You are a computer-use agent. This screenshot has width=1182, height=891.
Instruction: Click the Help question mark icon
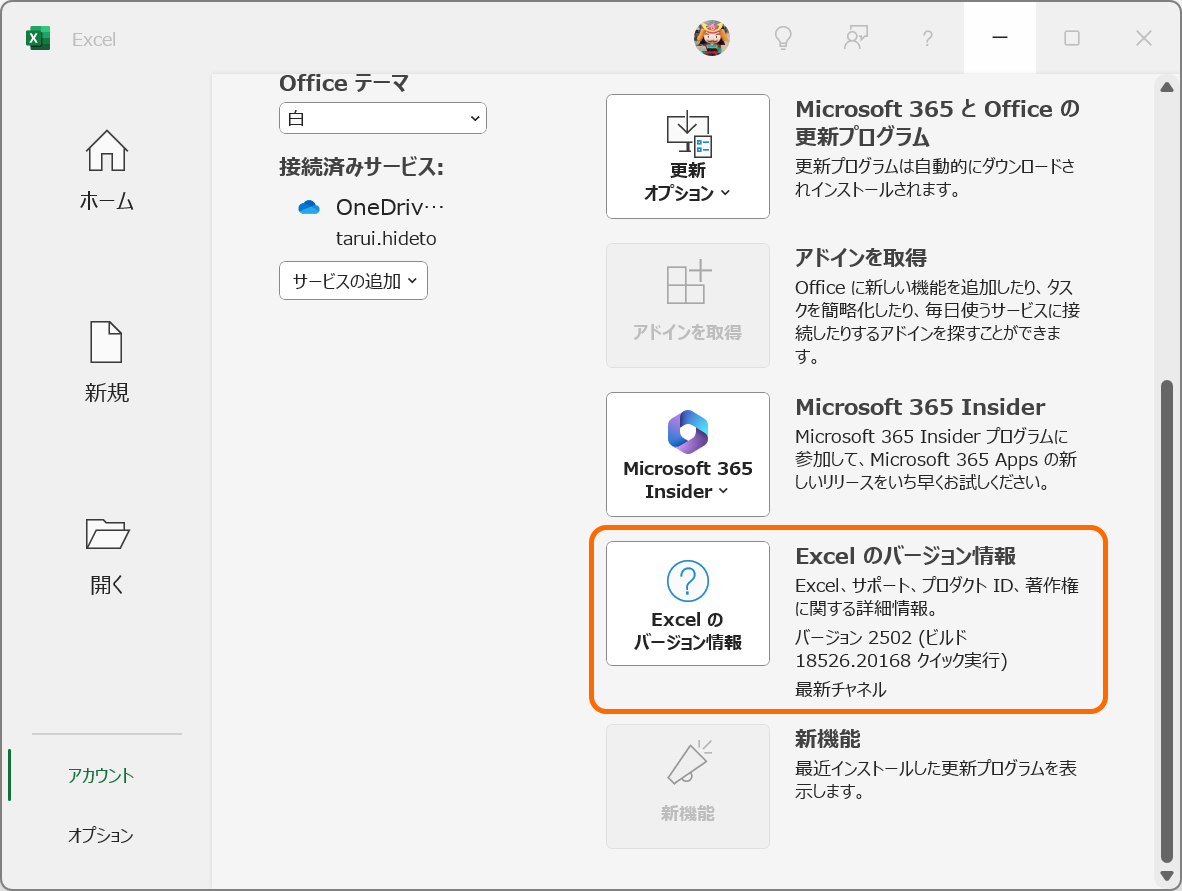pyautogui.click(x=927, y=38)
